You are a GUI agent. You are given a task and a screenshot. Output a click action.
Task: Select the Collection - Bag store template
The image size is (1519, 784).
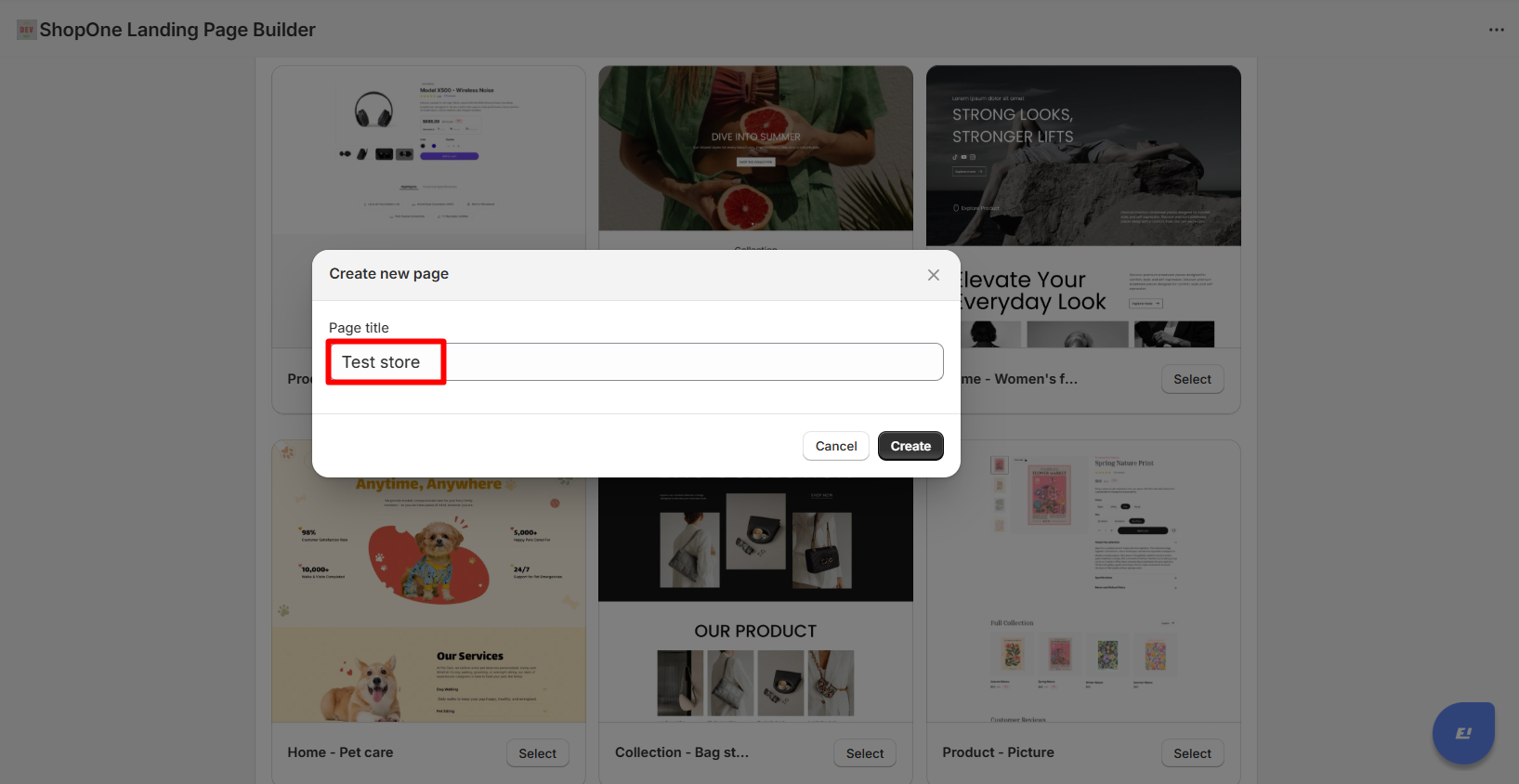tap(865, 753)
